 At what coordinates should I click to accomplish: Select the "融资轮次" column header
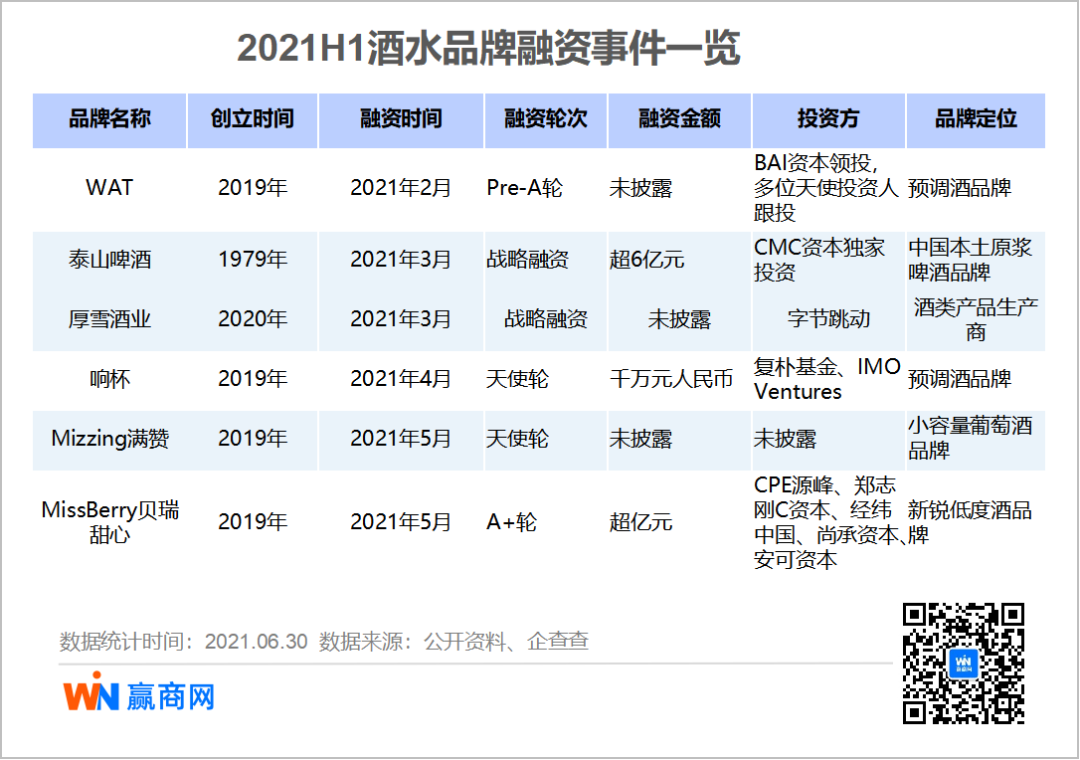546,119
